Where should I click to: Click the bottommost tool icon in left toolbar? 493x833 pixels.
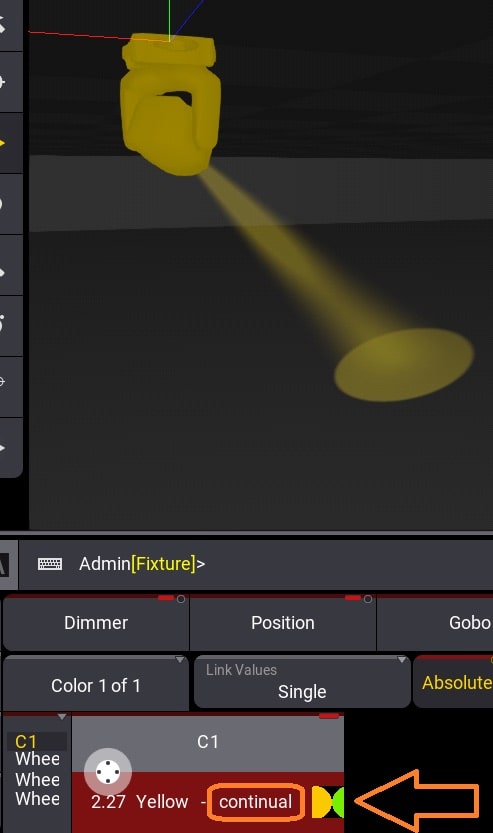4,447
